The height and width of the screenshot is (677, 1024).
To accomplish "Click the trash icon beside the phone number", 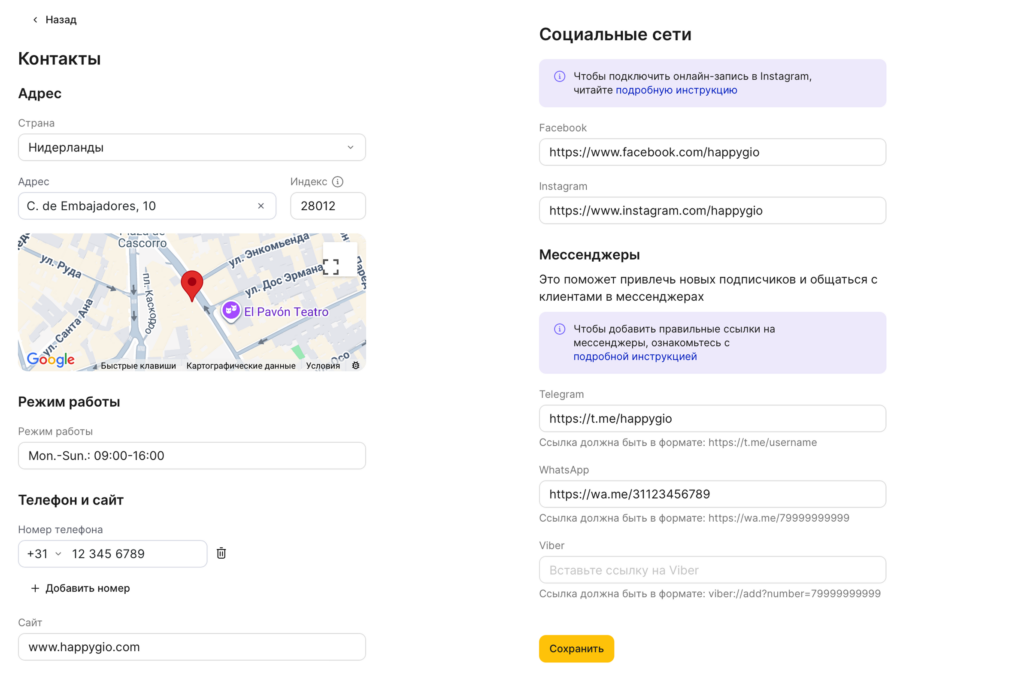I will tap(221, 553).
